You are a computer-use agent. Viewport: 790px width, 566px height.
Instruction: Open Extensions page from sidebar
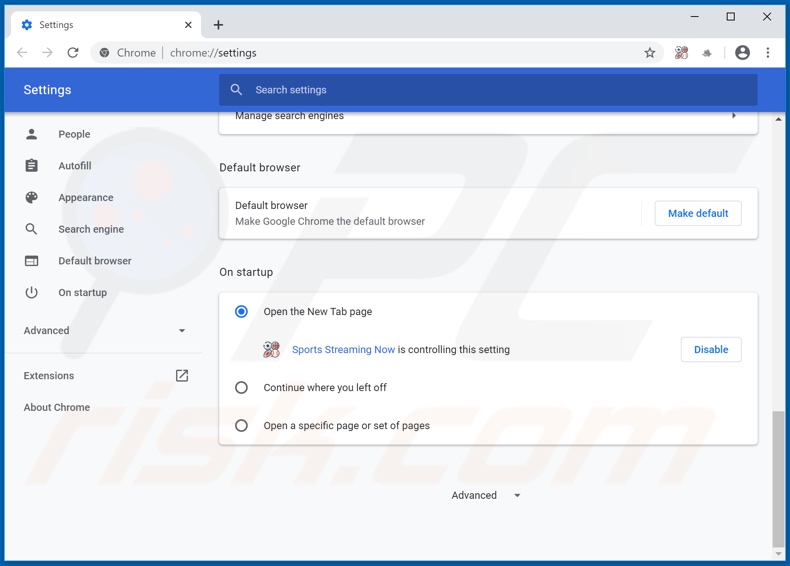coord(49,375)
